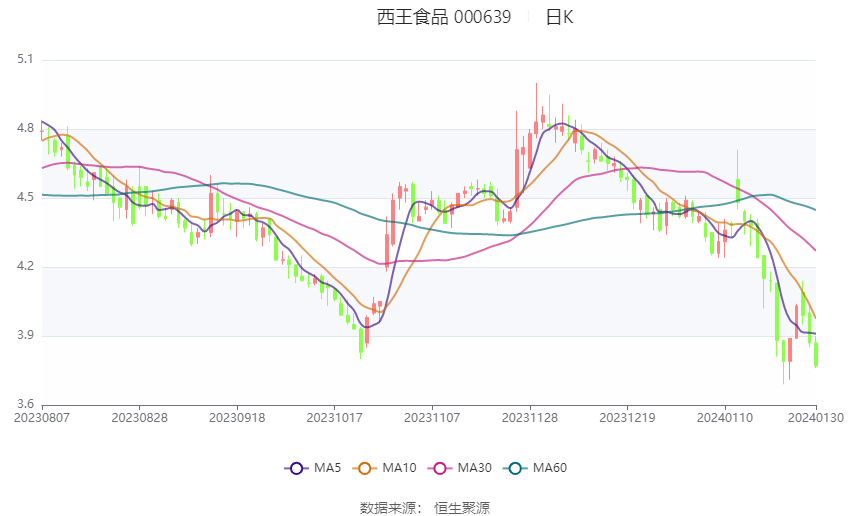Hide the MA30 series via its label

click(x=474, y=468)
